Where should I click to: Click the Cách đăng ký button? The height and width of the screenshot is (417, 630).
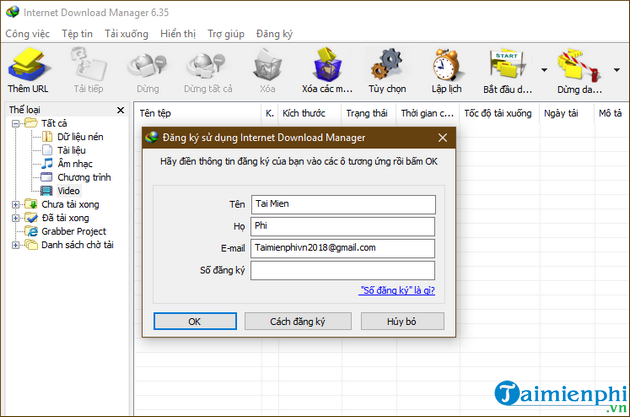[298, 321]
